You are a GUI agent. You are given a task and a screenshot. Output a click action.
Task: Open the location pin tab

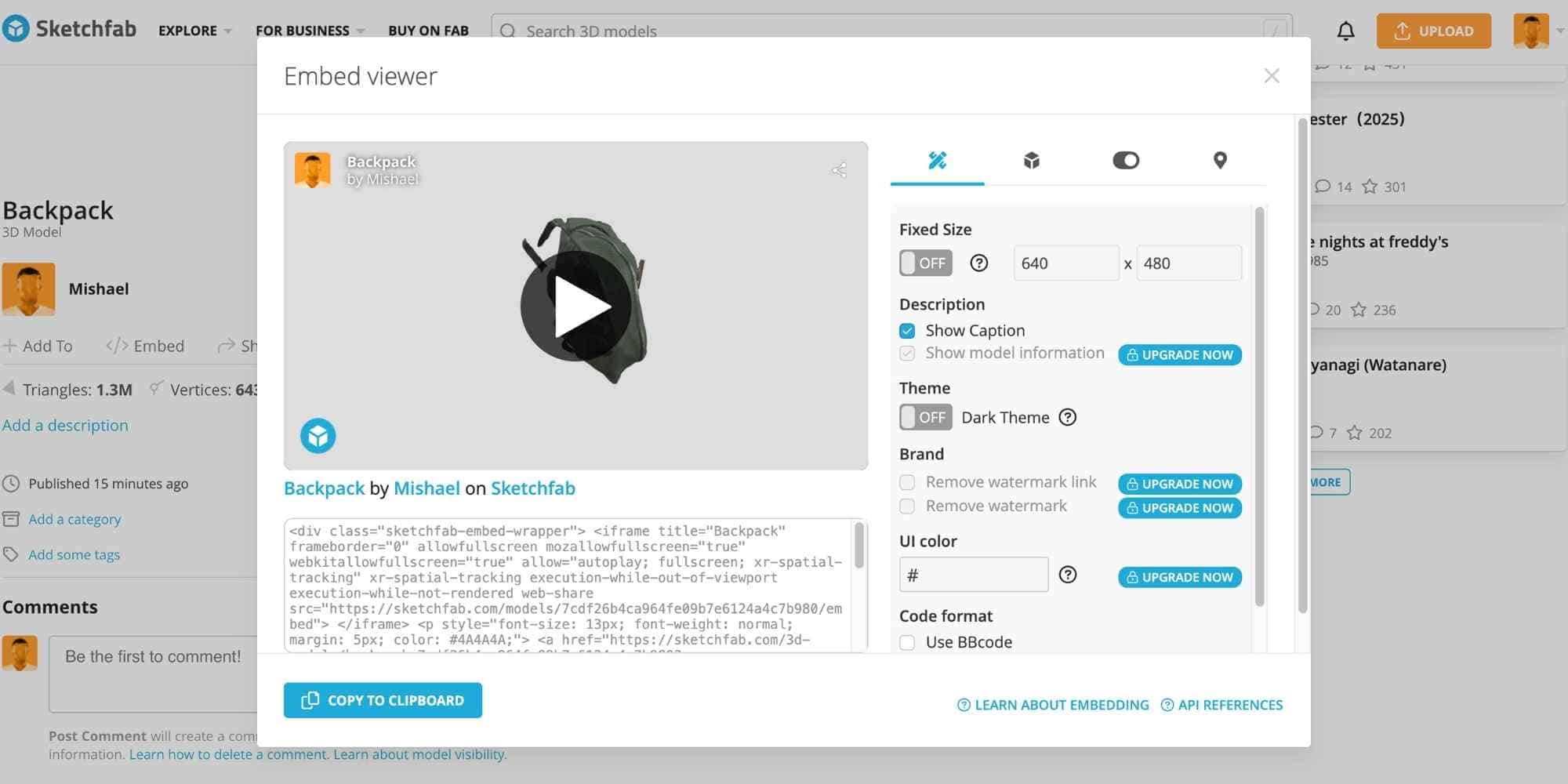click(x=1220, y=161)
